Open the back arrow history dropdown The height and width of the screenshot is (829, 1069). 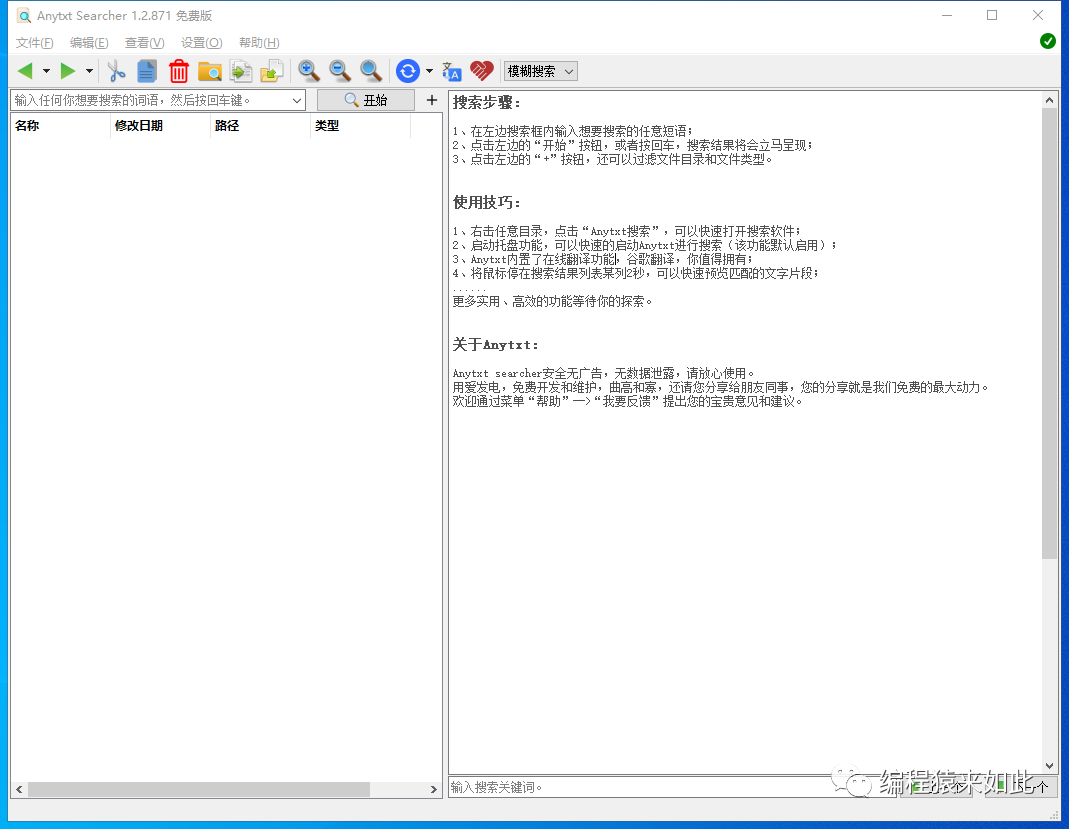[46, 71]
